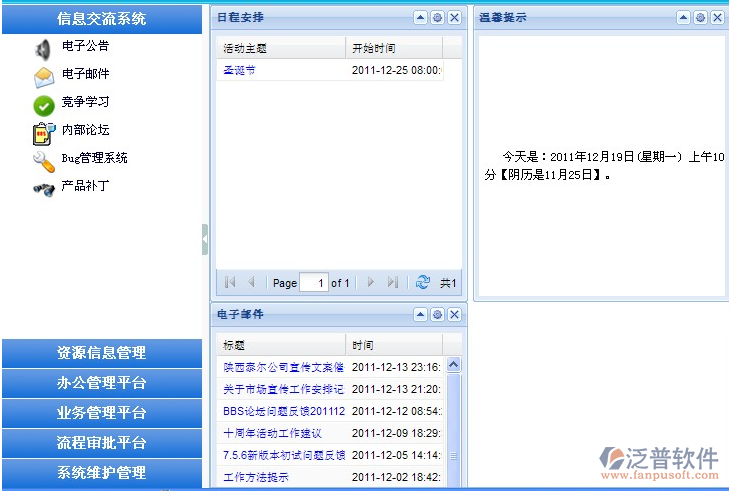729x491 pixels.
Task: Click the 竞争学习 green check icon
Action: pos(44,106)
